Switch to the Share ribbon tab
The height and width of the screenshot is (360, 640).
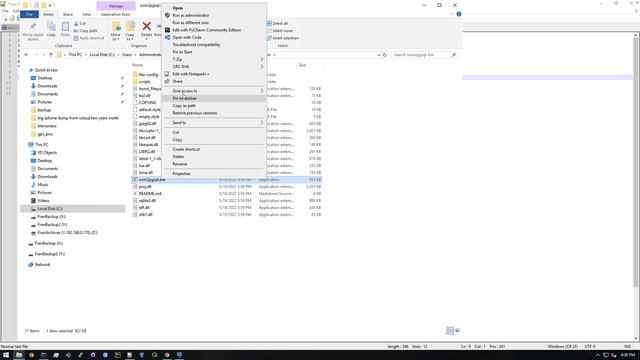68,14
